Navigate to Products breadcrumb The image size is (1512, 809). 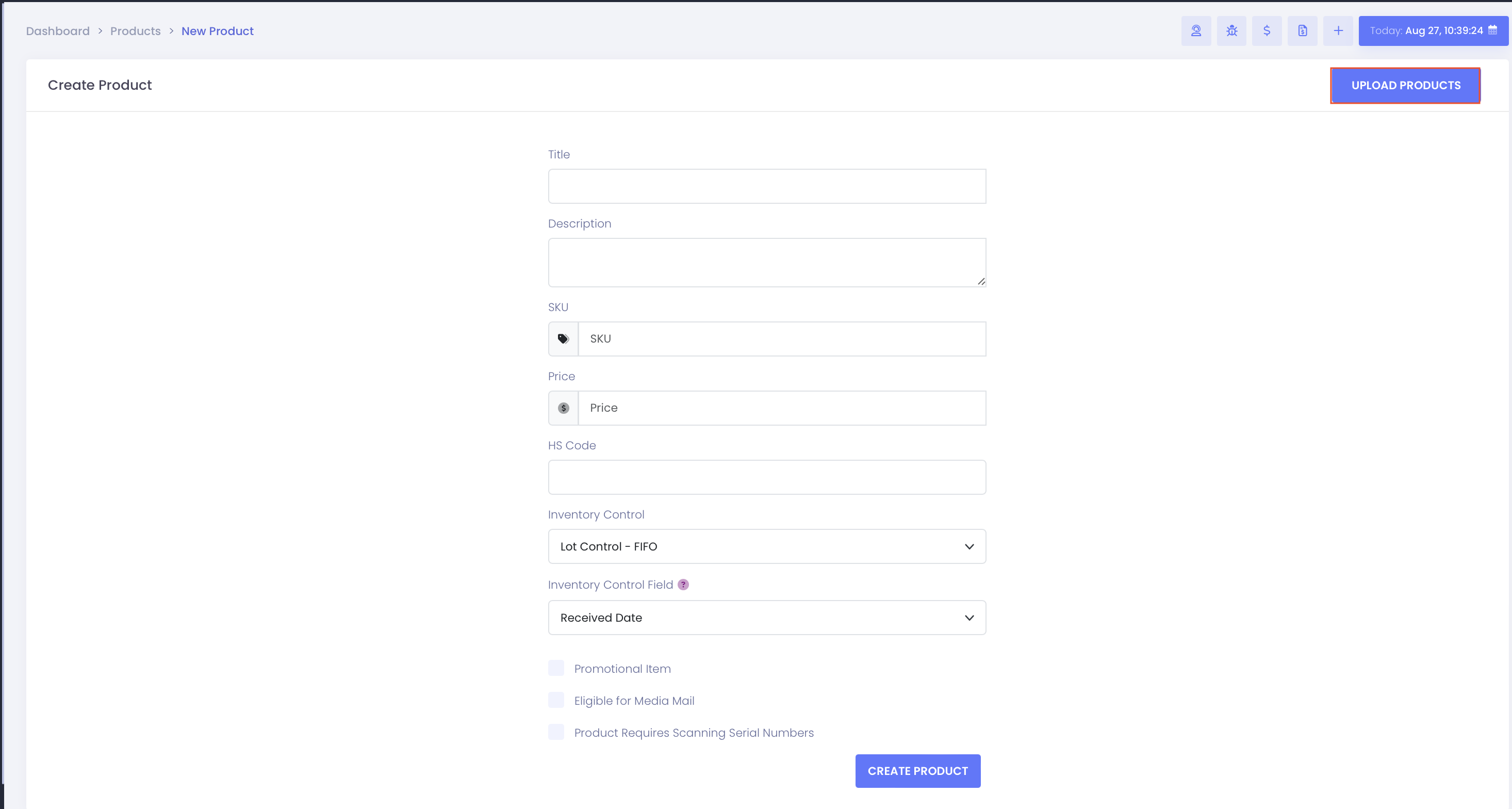click(x=135, y=31)
